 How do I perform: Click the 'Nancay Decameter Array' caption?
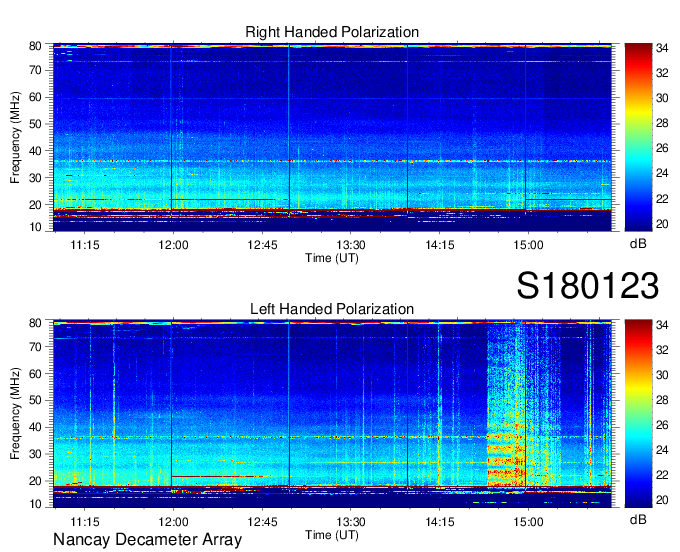point(147,540)
